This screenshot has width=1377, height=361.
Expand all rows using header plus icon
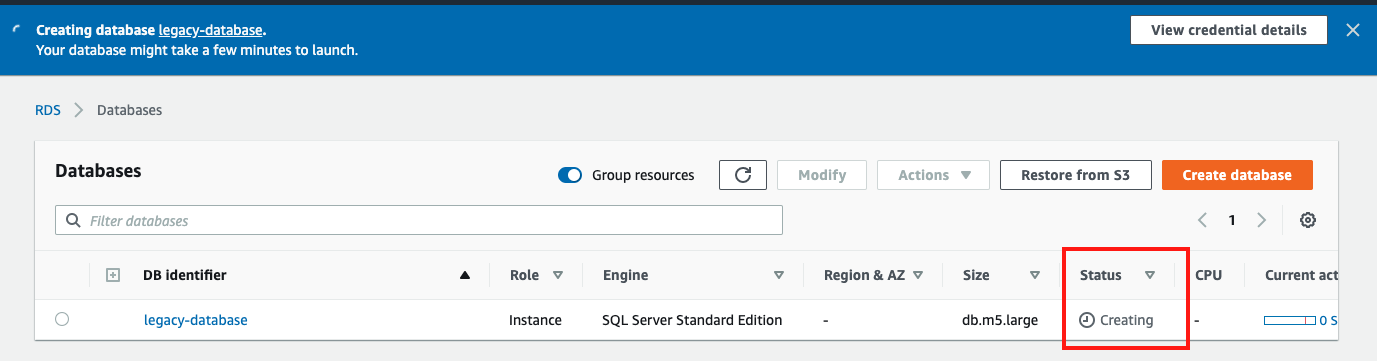(x=113, y=275)
